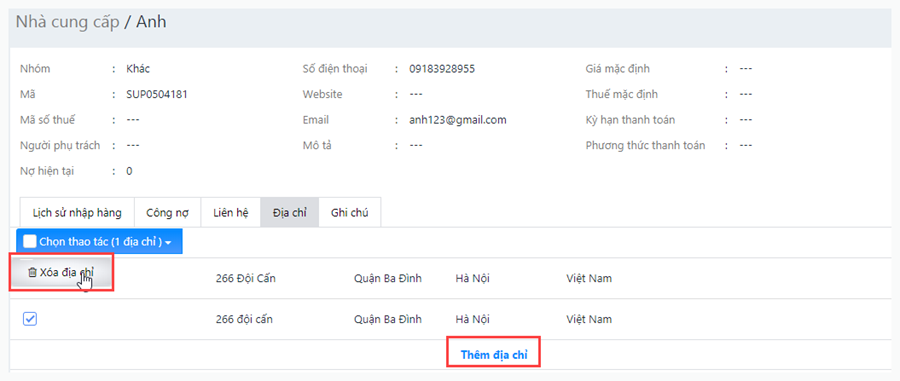Click the Anh breadcrumb title
900x381 pixels.
[x=151, y=22]
